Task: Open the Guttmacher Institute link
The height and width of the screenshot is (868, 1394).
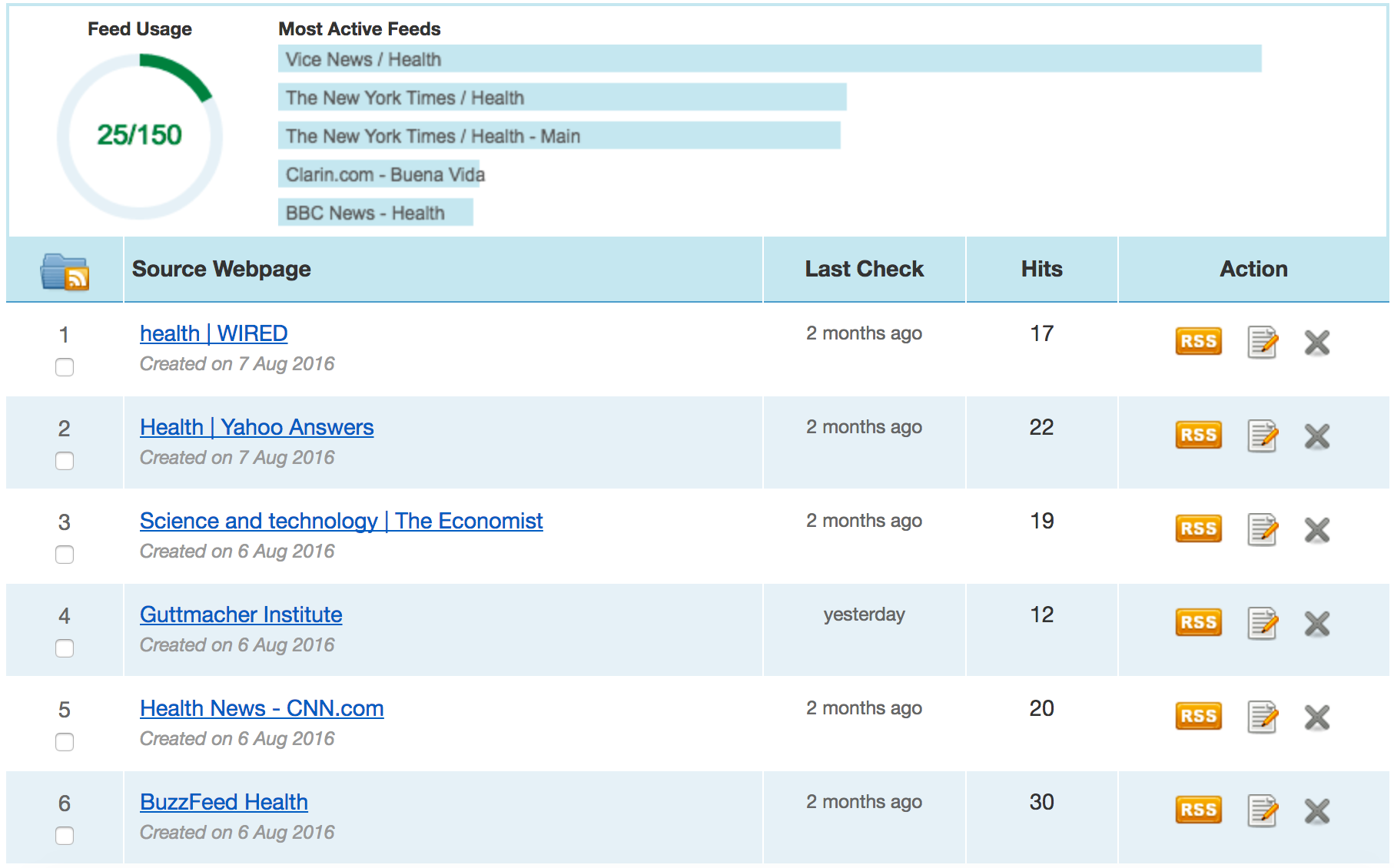Action: point(241,615)
